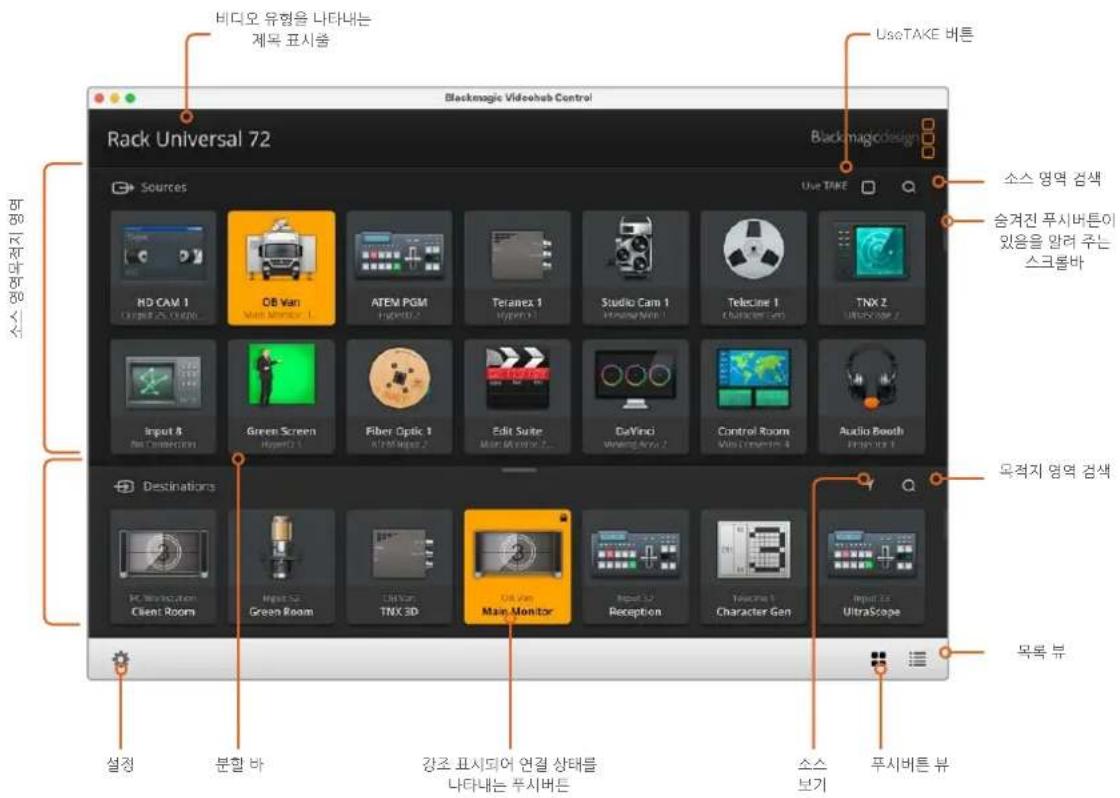
Task: Select the Telecine 1 source
Action: [754, 268]
